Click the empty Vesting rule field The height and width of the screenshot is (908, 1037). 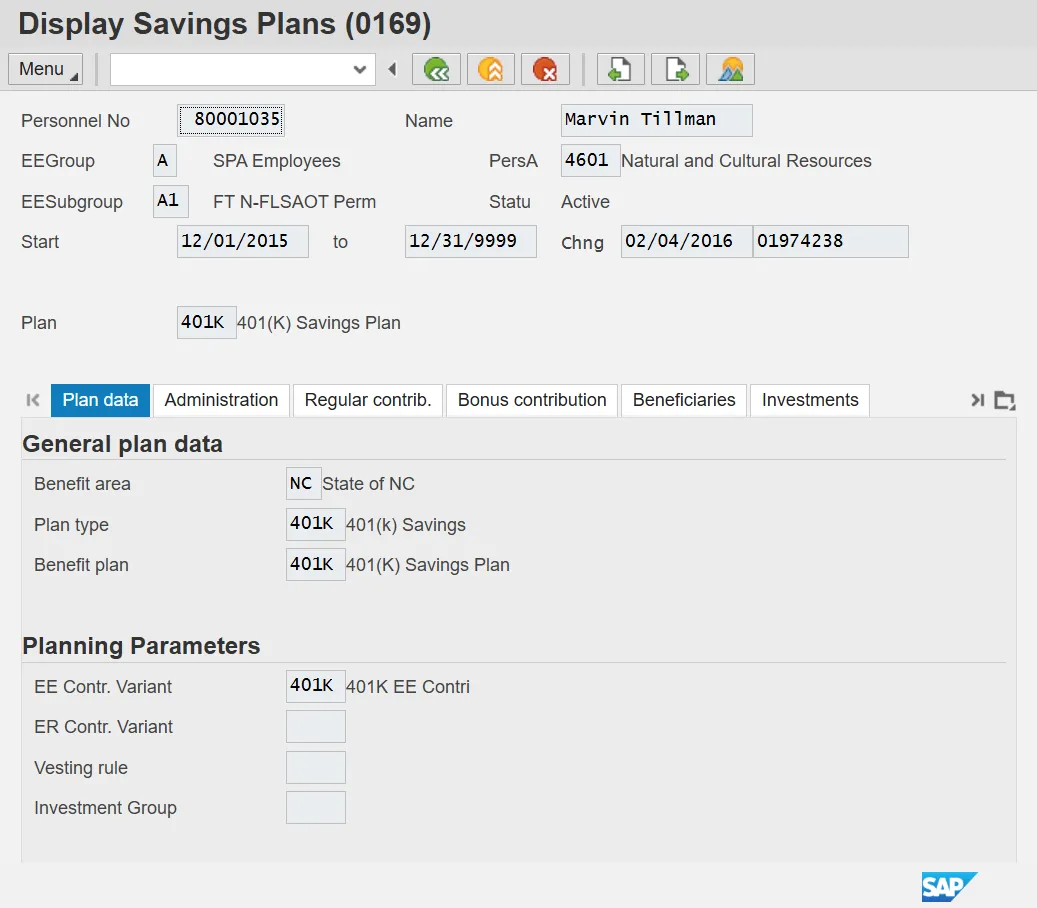315,768
